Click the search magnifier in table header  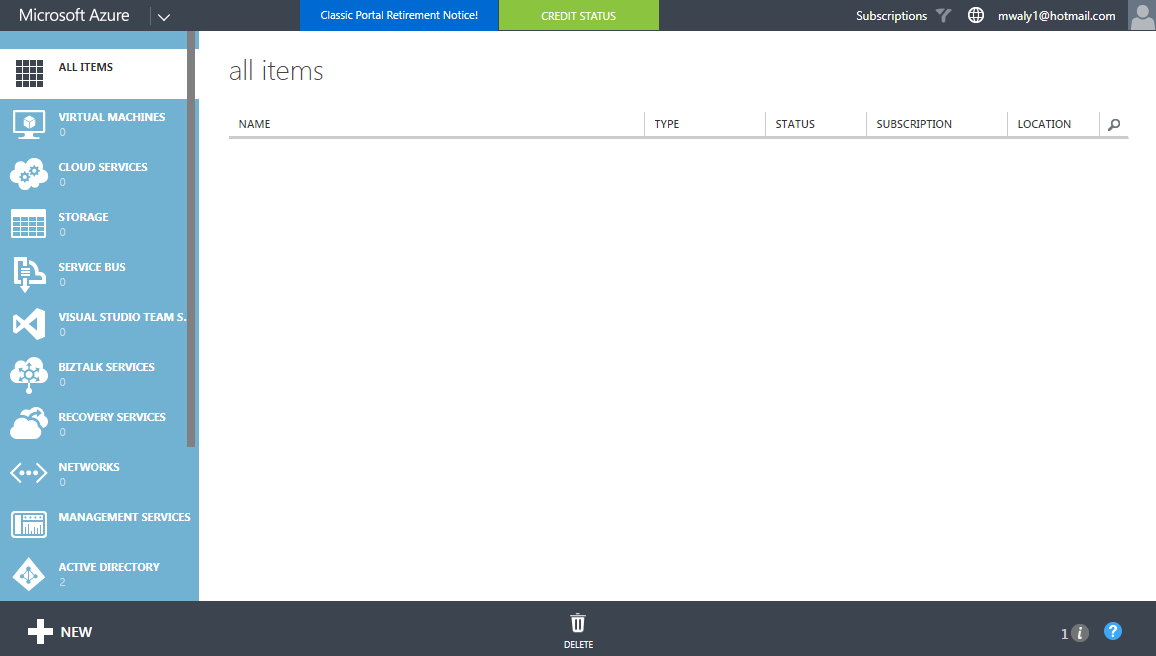1114,125
